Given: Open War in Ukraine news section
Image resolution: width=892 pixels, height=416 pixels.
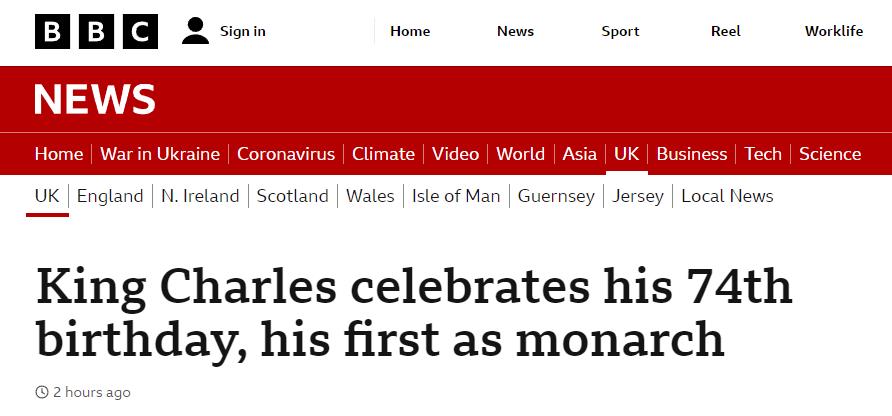Looking at the screenshot, I should click(160, 154).
